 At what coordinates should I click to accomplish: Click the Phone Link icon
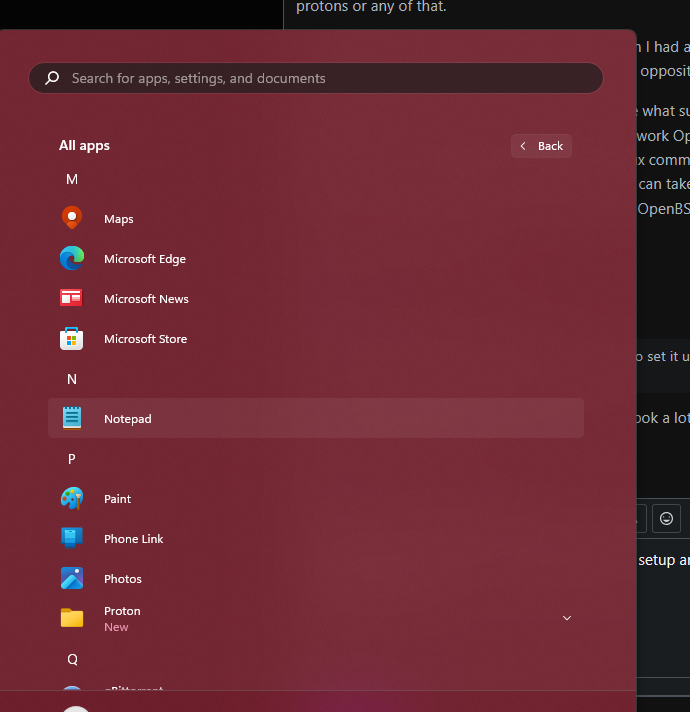(x=72, y=538)
